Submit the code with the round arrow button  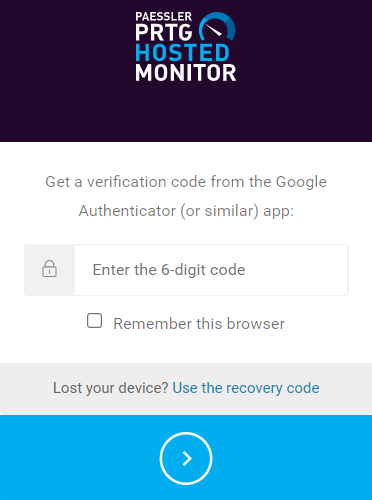pyautogui.click(x=186, y=458)
